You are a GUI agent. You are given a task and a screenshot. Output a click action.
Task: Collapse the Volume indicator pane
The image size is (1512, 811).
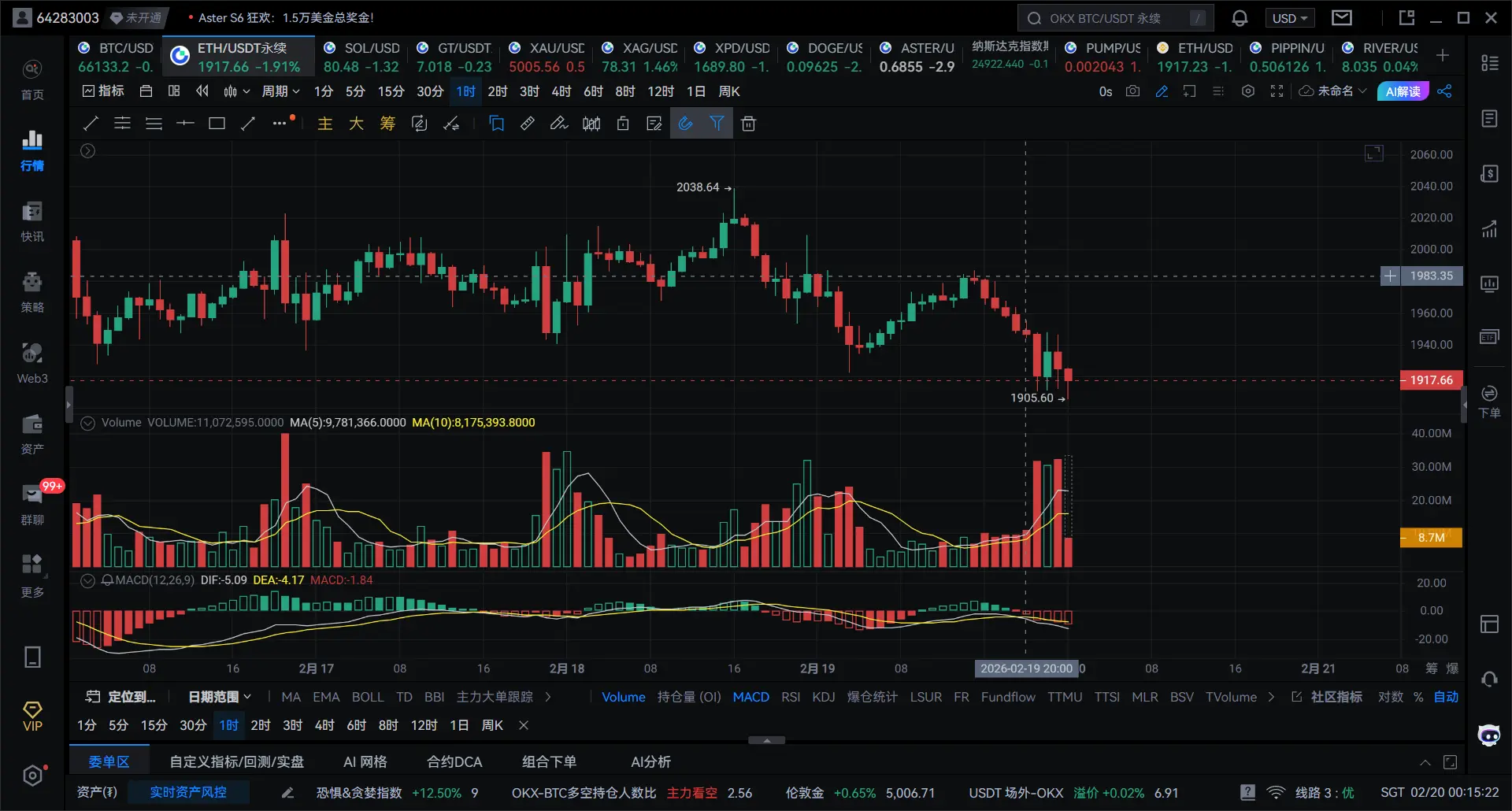(x=88, y=423)
